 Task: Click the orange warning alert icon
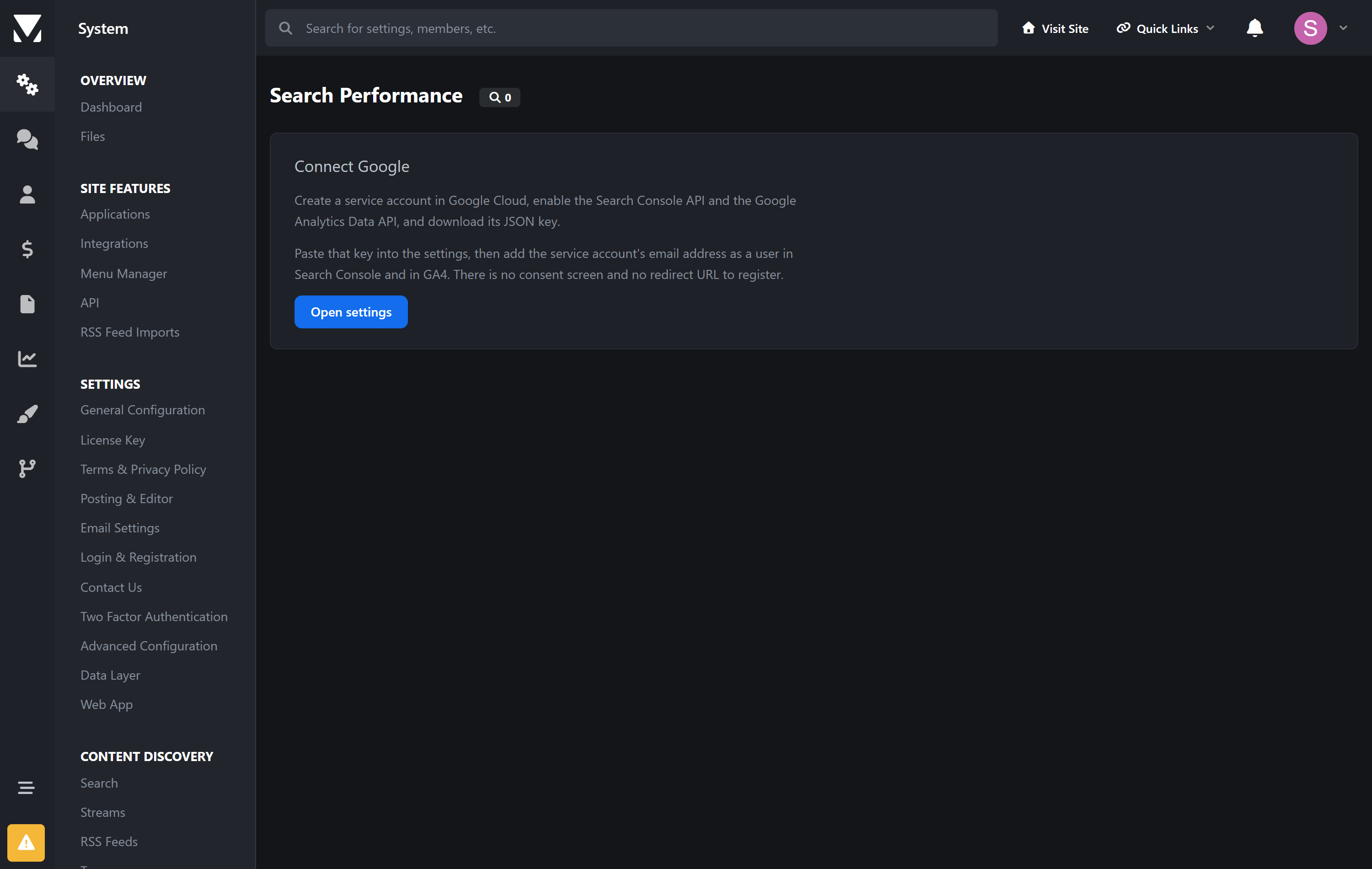tap(26, 842)
